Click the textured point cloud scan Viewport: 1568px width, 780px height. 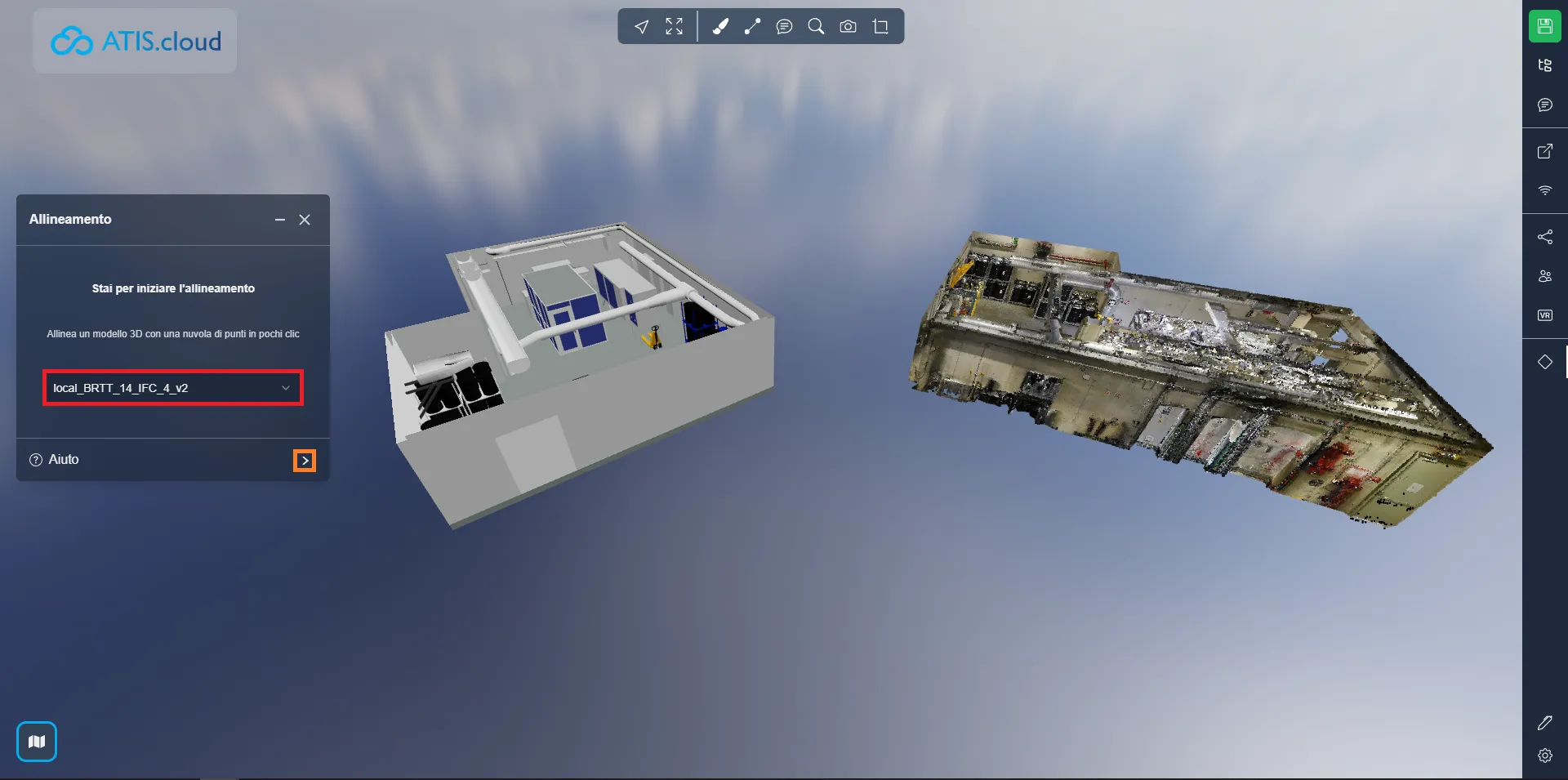tap(1200, 380)
